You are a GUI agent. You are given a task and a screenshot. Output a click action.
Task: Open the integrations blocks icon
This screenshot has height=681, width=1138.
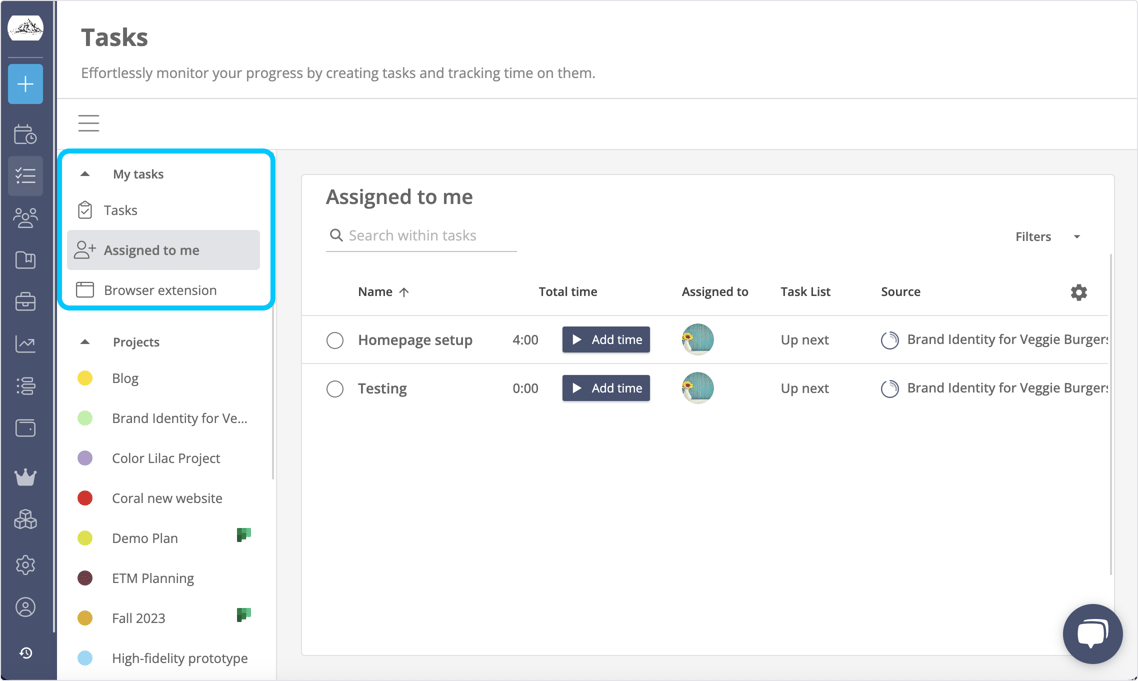pos(25,519)
